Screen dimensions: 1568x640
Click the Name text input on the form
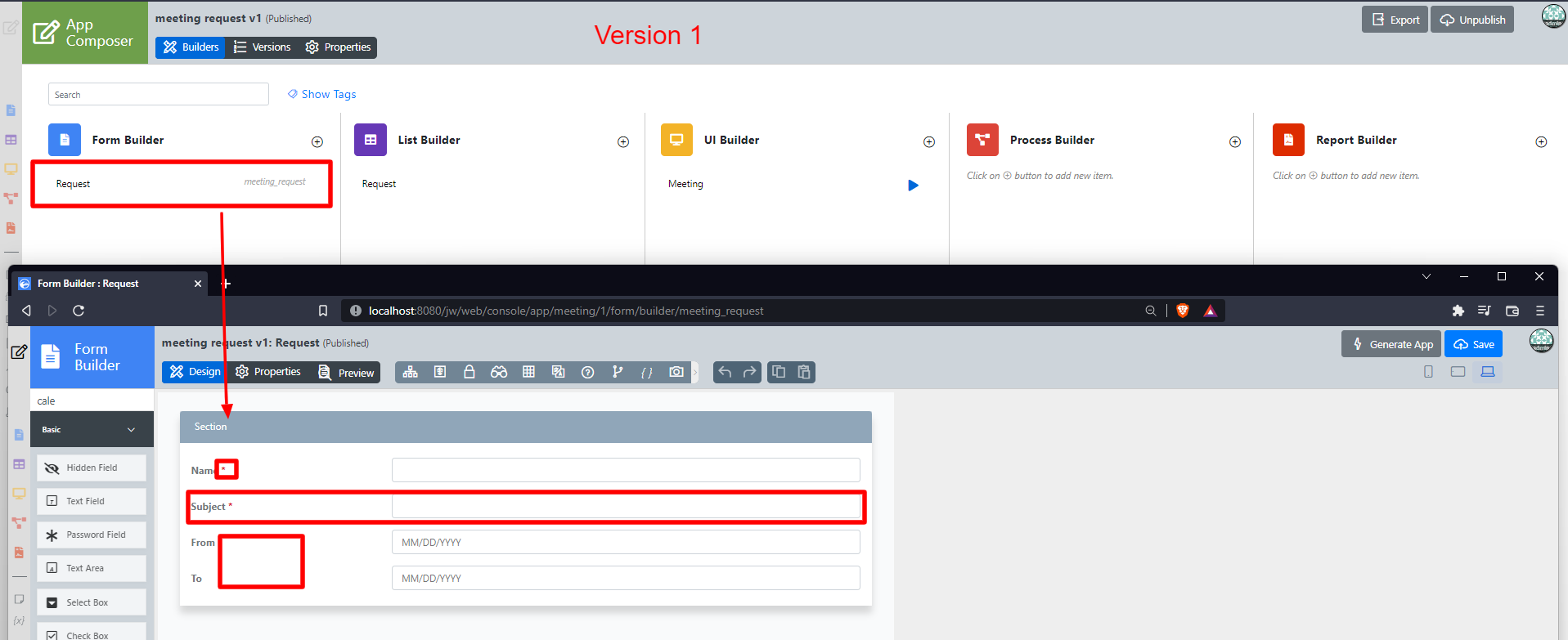pyautogui.click(x=626, y=470)
